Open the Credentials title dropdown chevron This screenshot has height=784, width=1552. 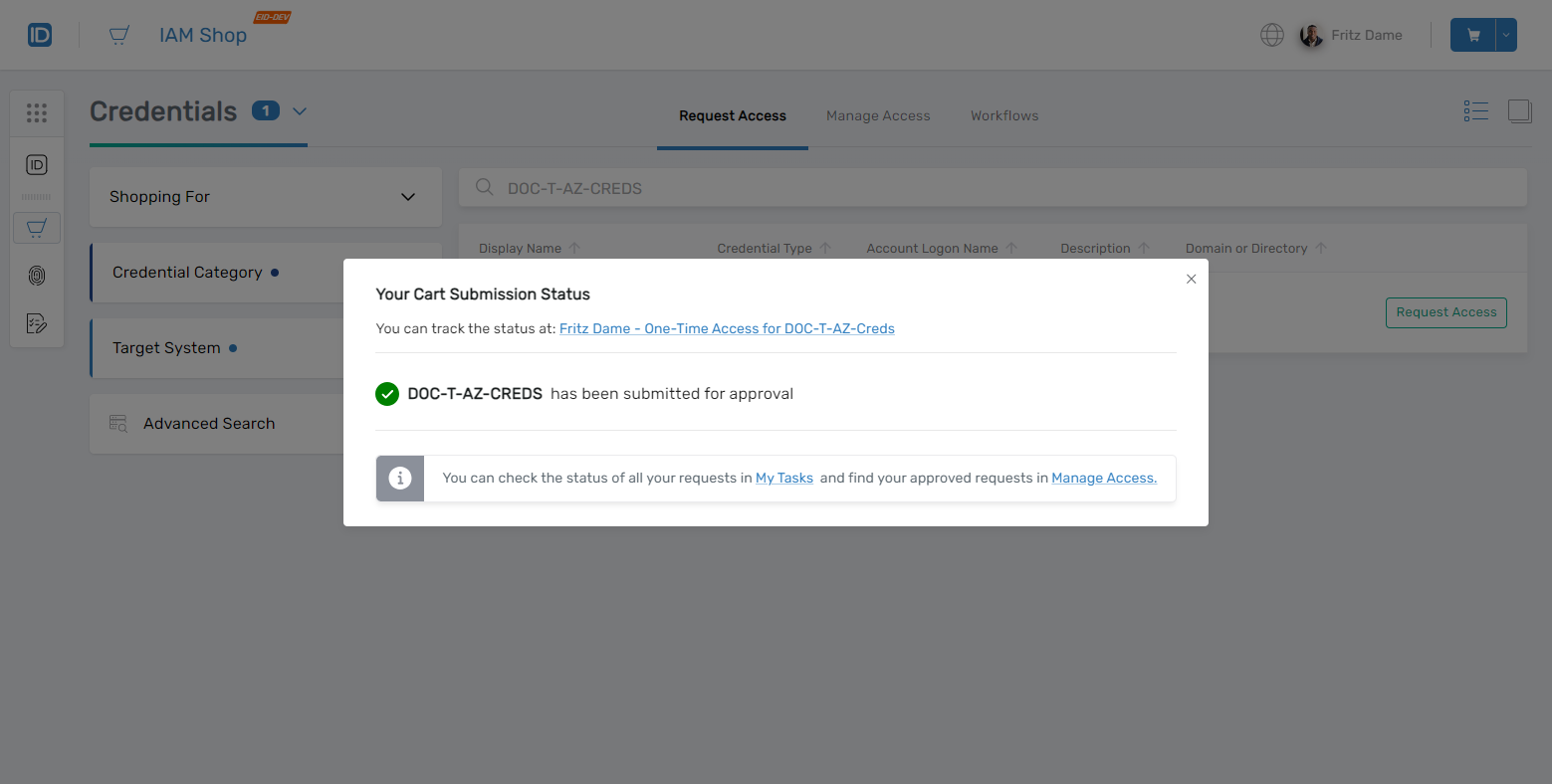(x=299, y=111)
